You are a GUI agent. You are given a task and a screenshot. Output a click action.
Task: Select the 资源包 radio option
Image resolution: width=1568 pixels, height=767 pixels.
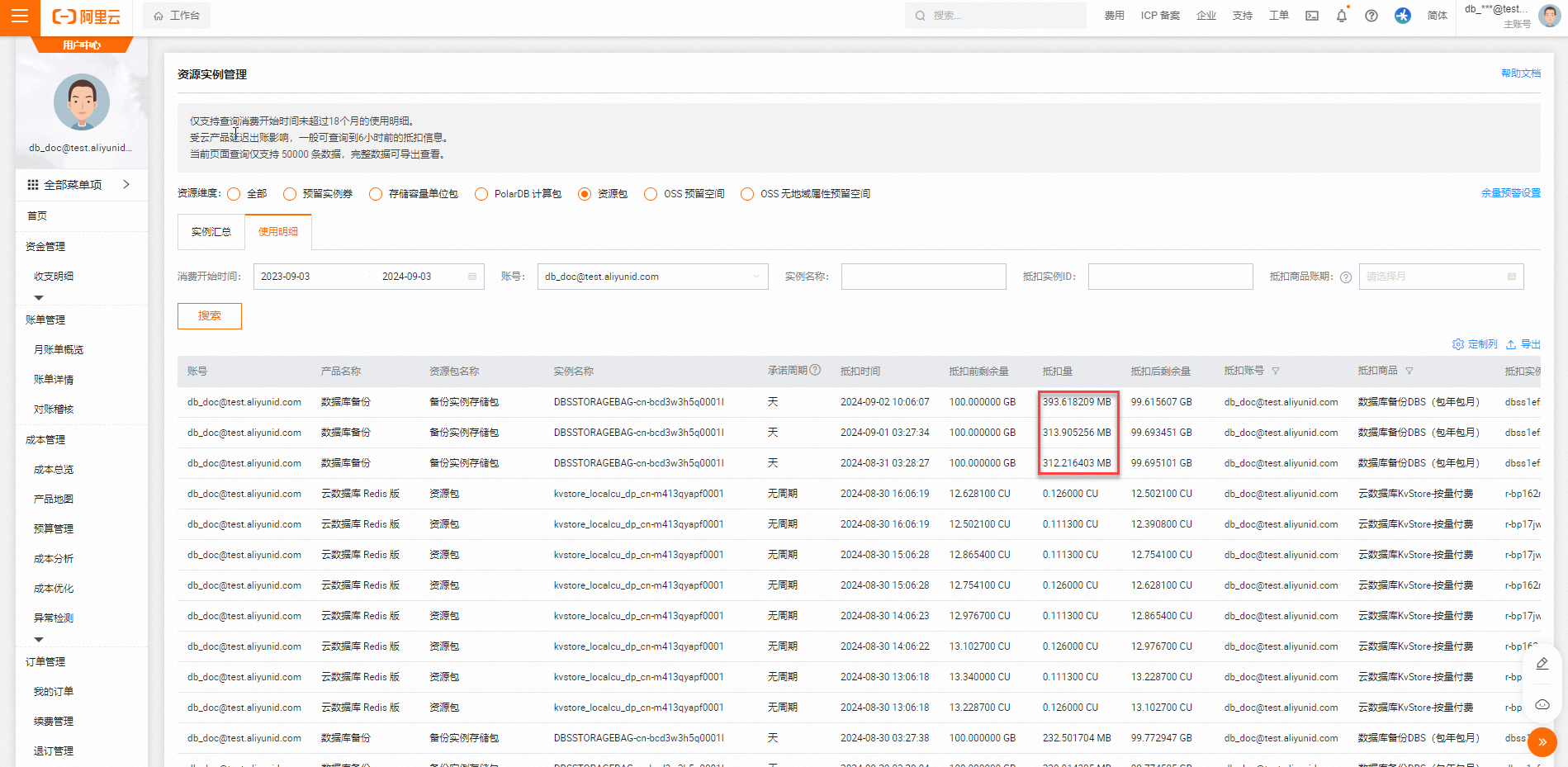(x=585, y=194)
